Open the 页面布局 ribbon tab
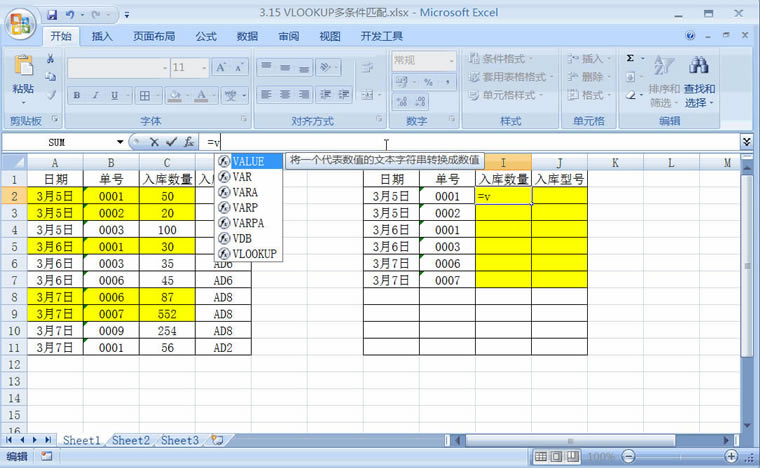 [x=154, y=36]
